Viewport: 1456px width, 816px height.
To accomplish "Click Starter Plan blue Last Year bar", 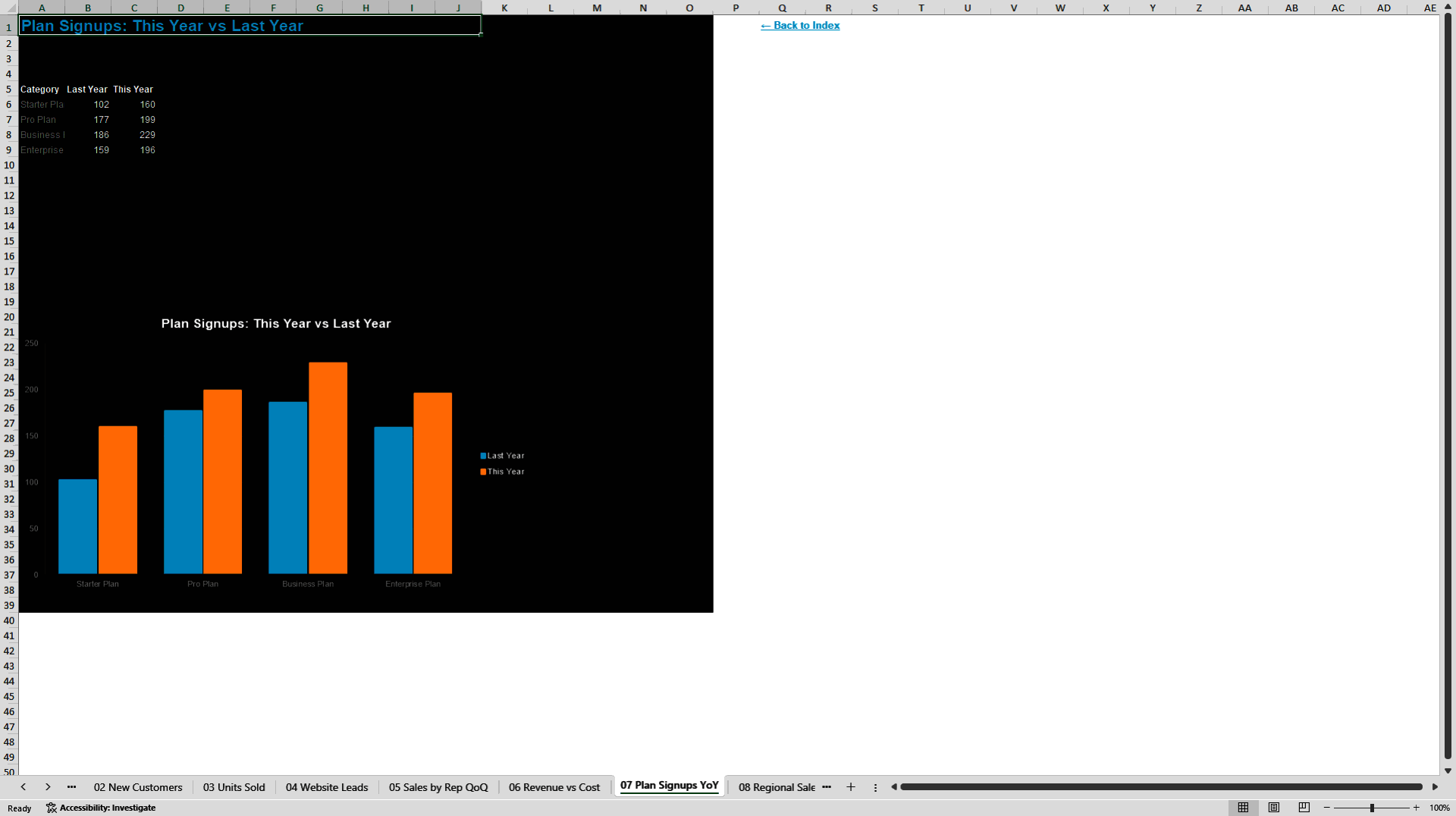I will pos(78,526).
